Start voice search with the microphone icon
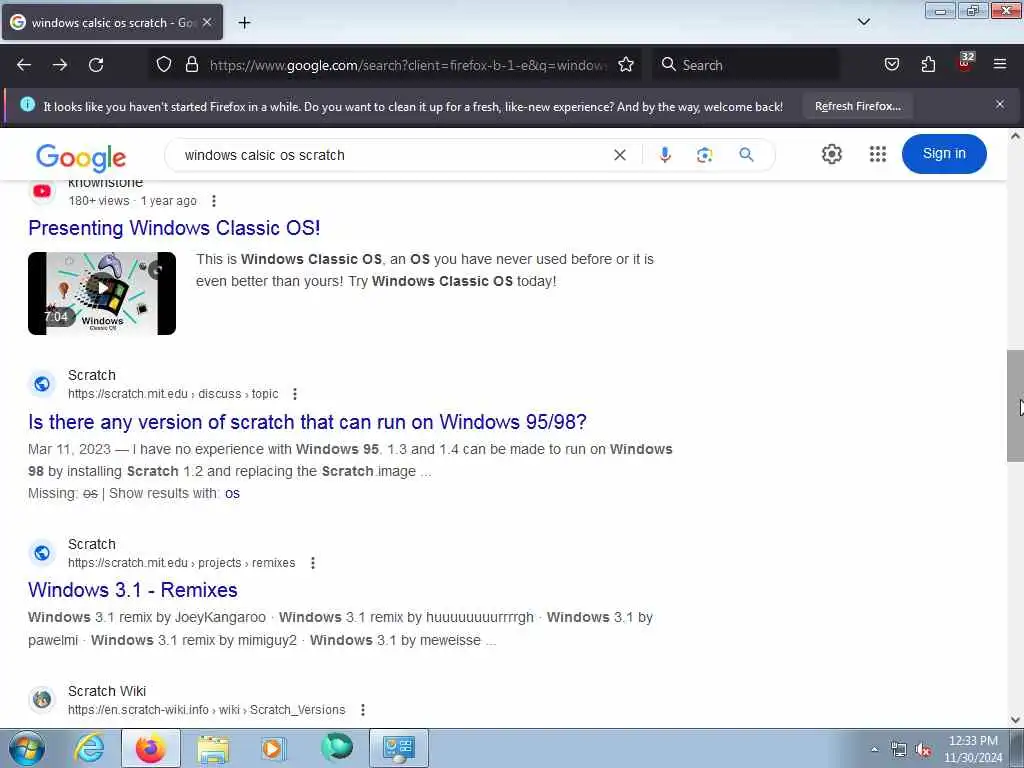 [665, 155]
